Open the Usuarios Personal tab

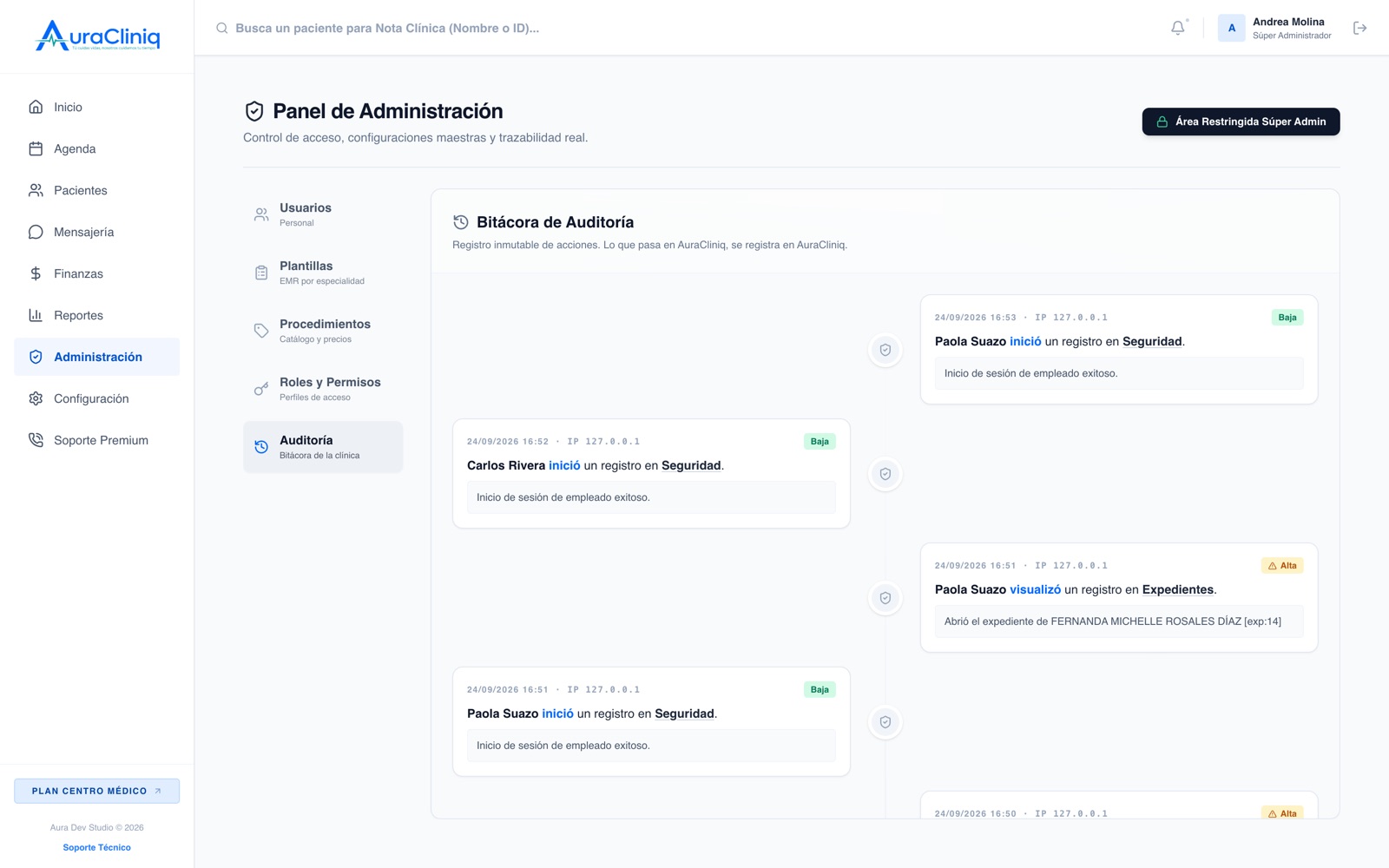pos(323,214)
